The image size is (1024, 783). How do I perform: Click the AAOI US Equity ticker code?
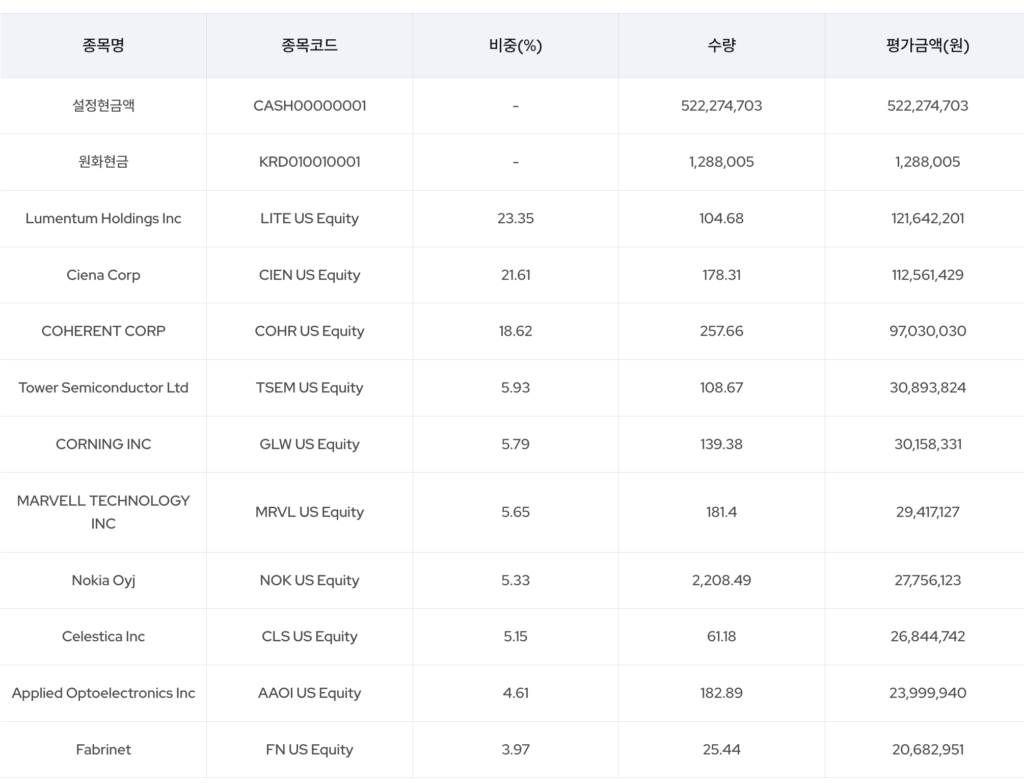pyautogui.click(x=309, y=693)
